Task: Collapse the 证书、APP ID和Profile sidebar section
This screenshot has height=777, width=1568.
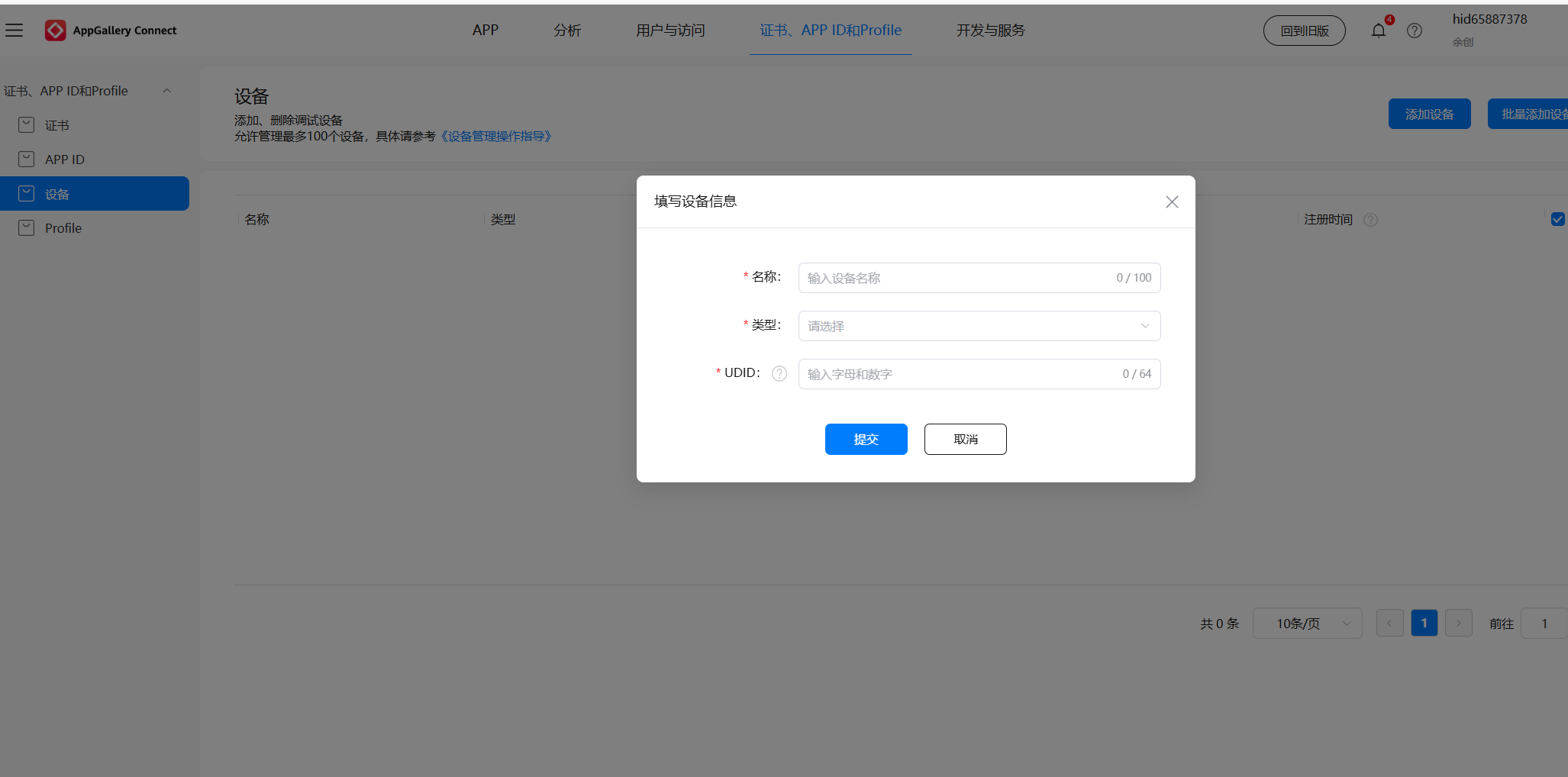Action: pos(167,91)
